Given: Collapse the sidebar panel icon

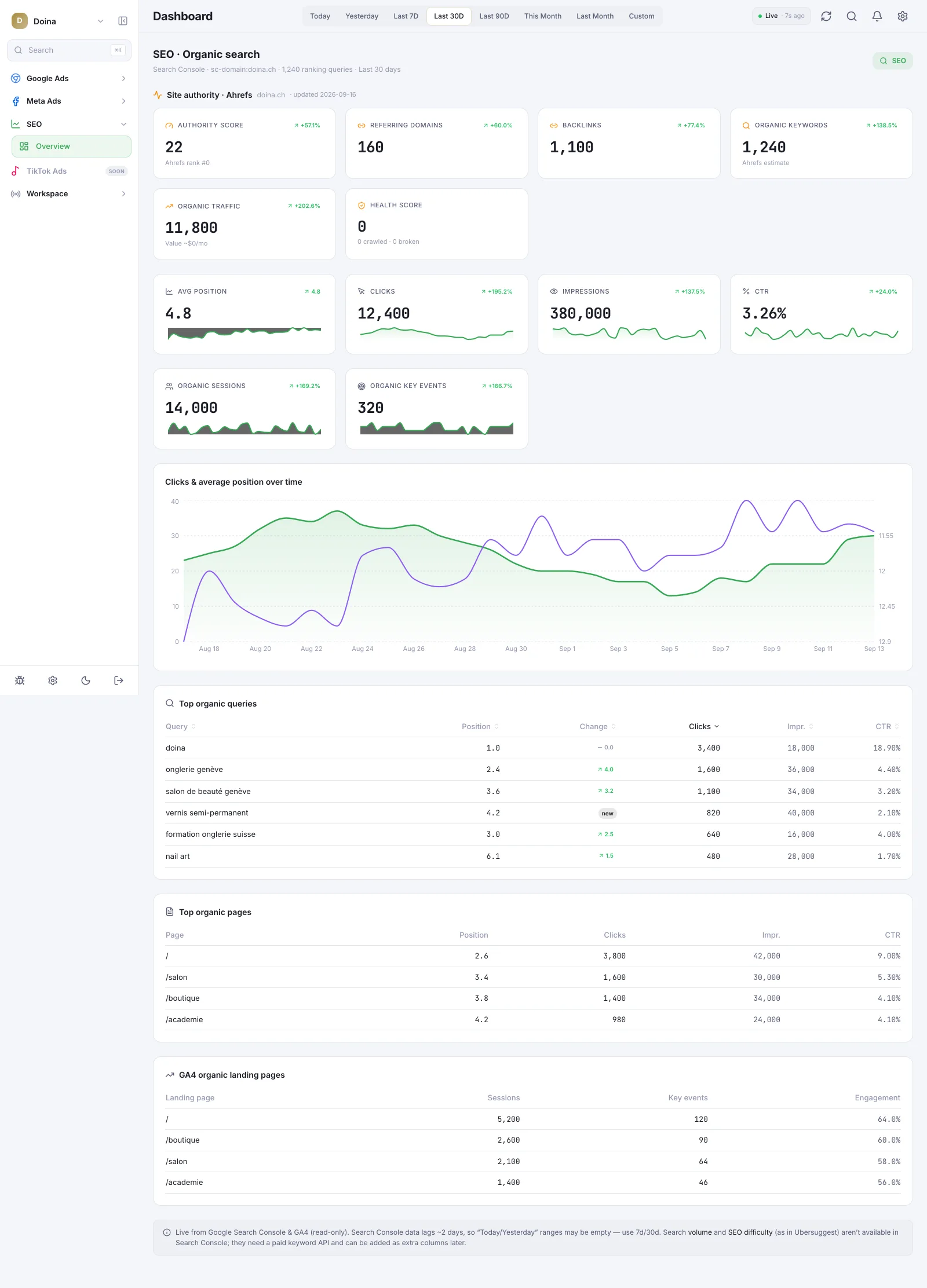Looking at the screenshot, I should click(x=123, y=21).
